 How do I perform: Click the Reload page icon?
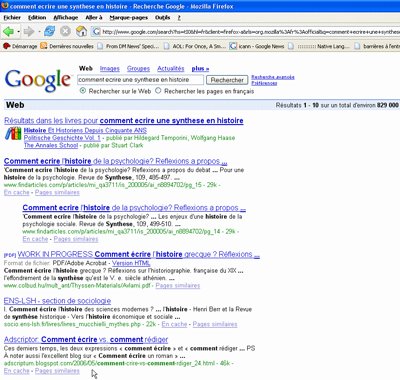(x=50, y=31)
